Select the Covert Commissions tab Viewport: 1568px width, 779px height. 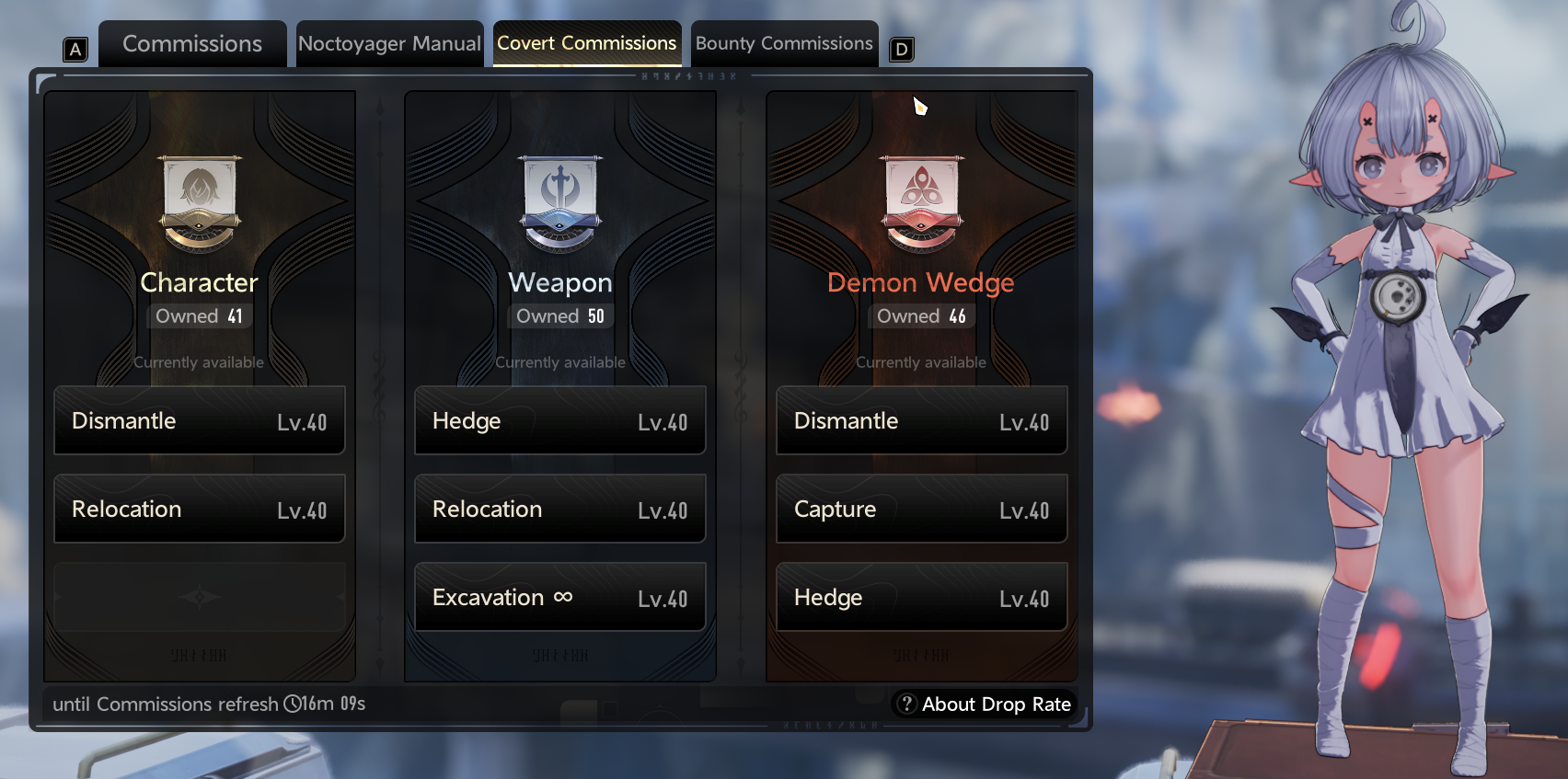click(x=587, y=44)
